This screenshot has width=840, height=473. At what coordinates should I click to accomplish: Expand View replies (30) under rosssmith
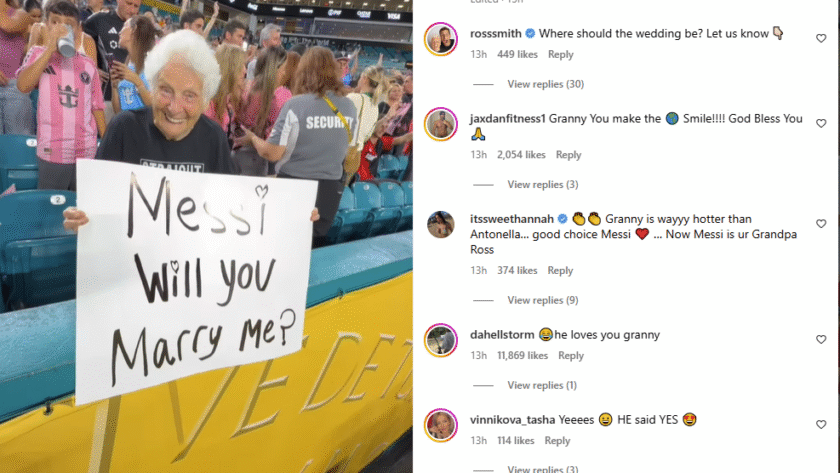pyautogui.click(x=545, y=84)
